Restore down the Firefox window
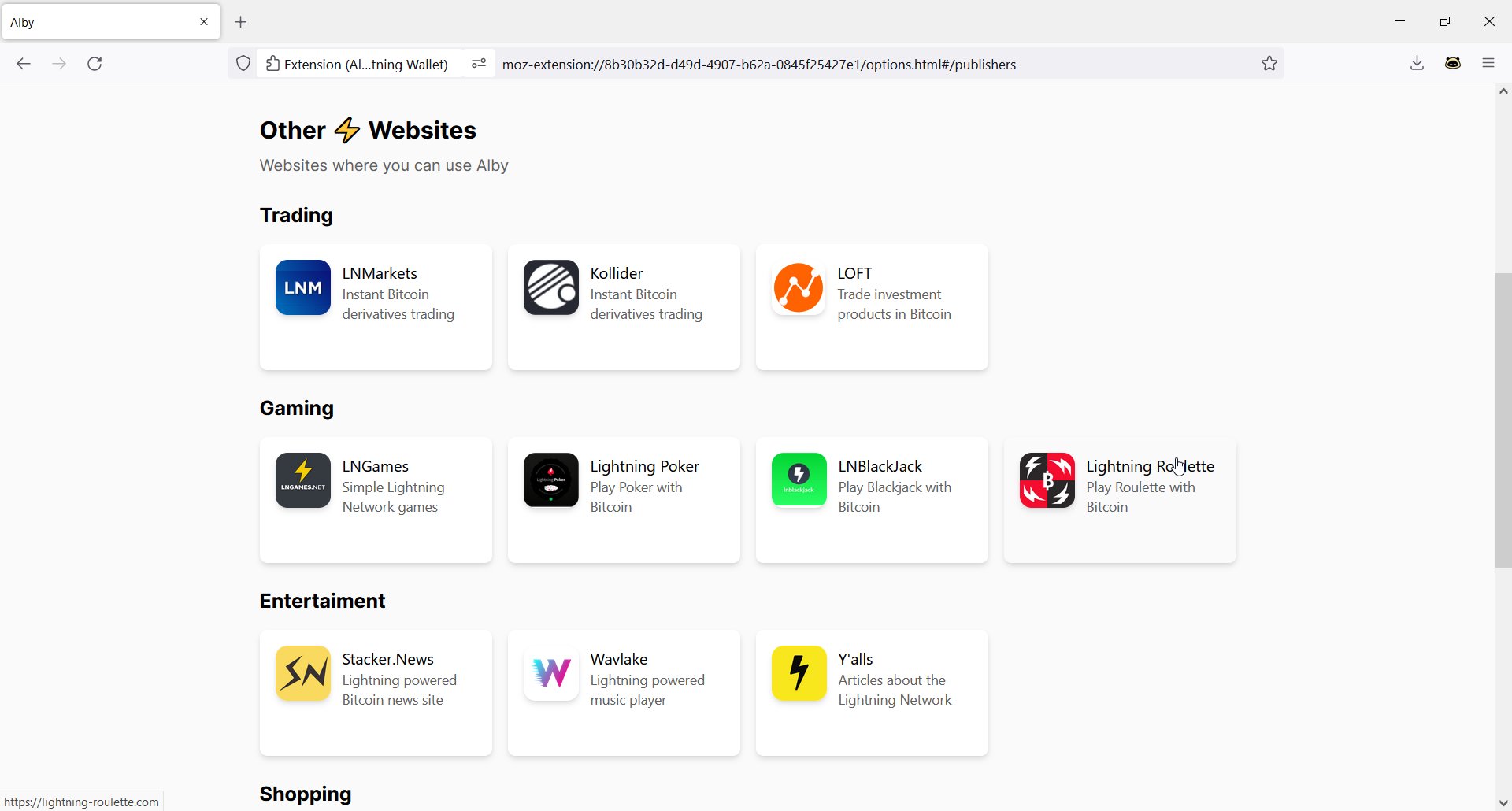 point(1445,21)
